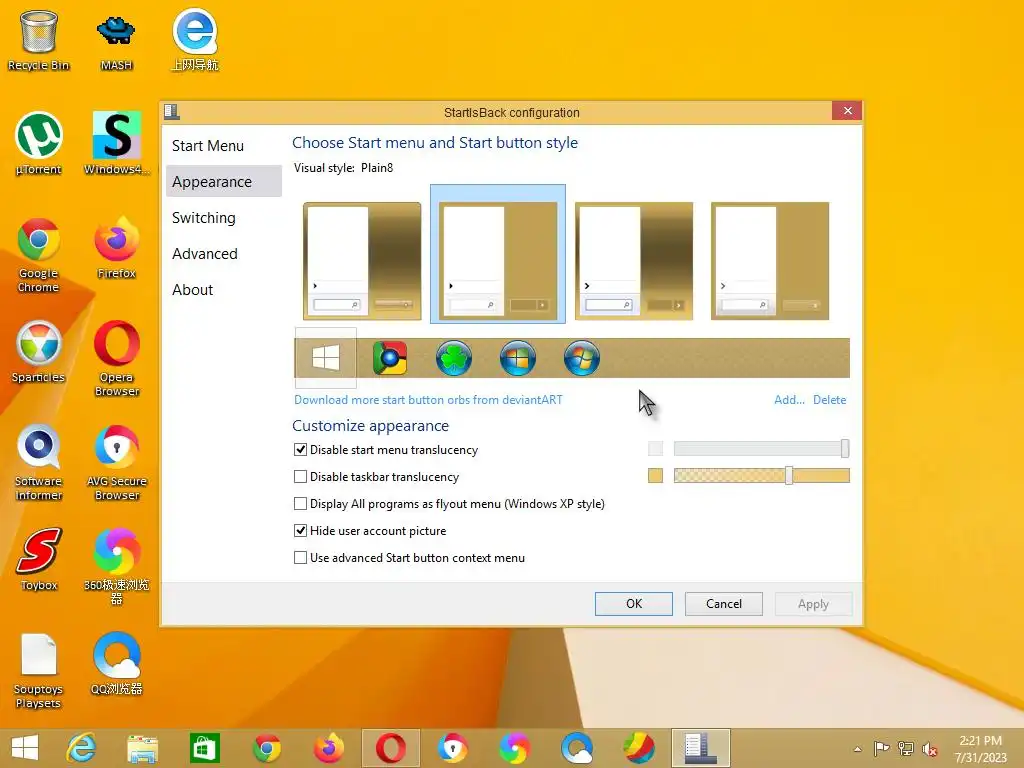Select the Souptoys Playsets desktop icon

(x=39, y=670)
